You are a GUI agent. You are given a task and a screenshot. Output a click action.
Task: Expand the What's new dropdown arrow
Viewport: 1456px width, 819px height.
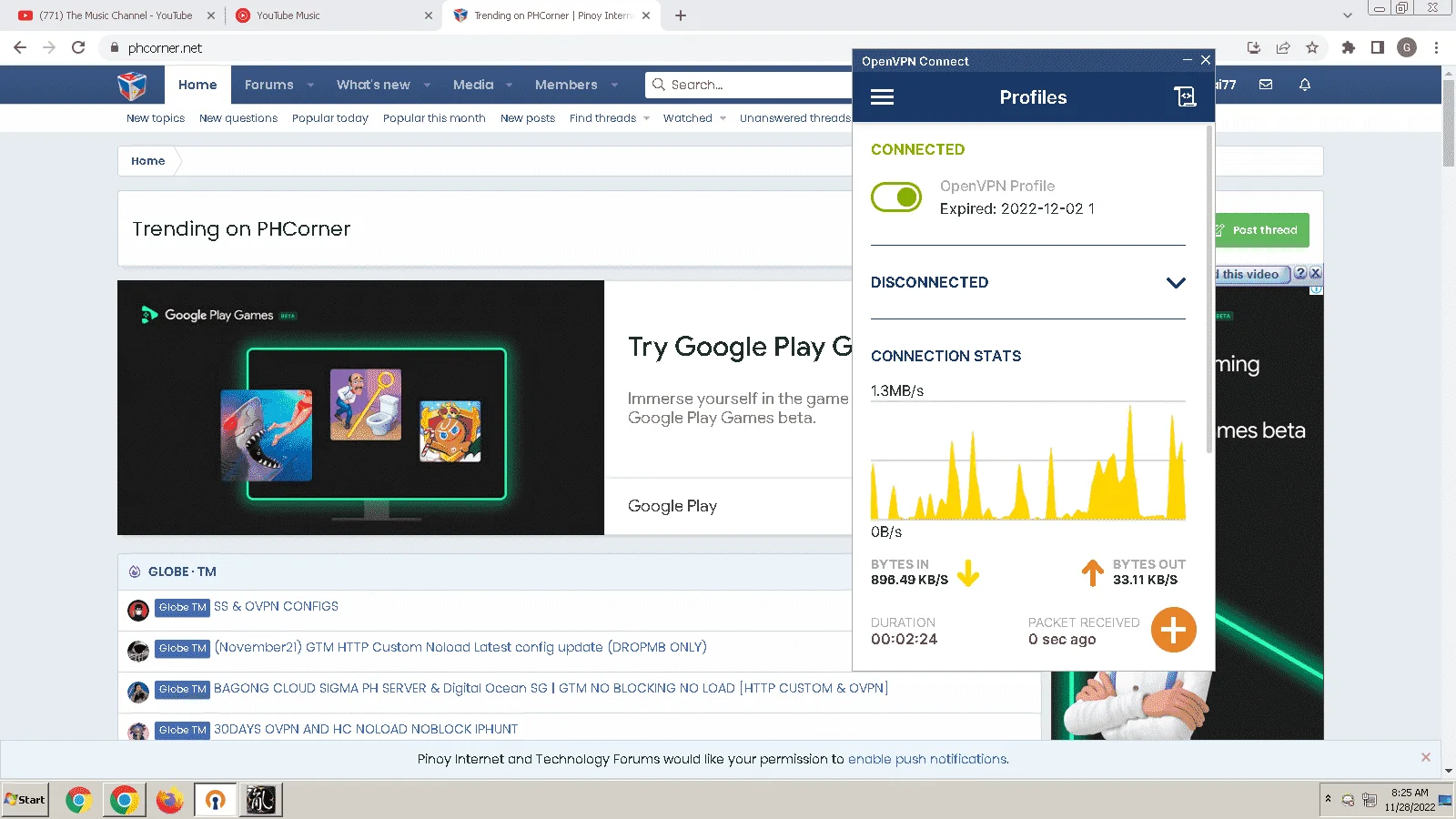click(427, 85)
